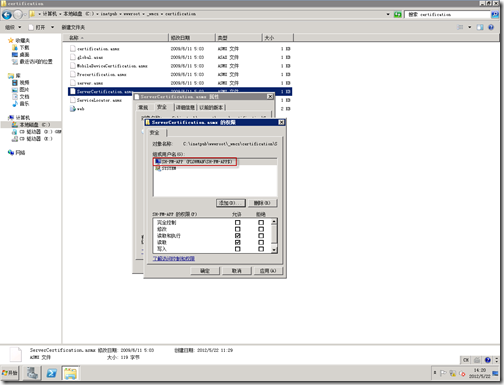Open Server Manager icon in taskbar

[32, 373]
